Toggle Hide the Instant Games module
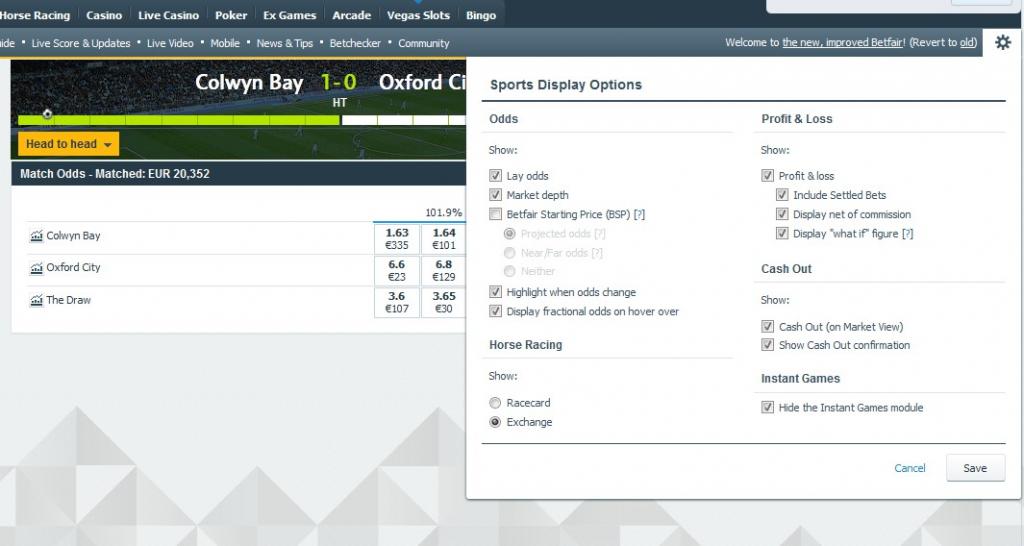This screenshot has height=546, width=1024. (767, 408)
